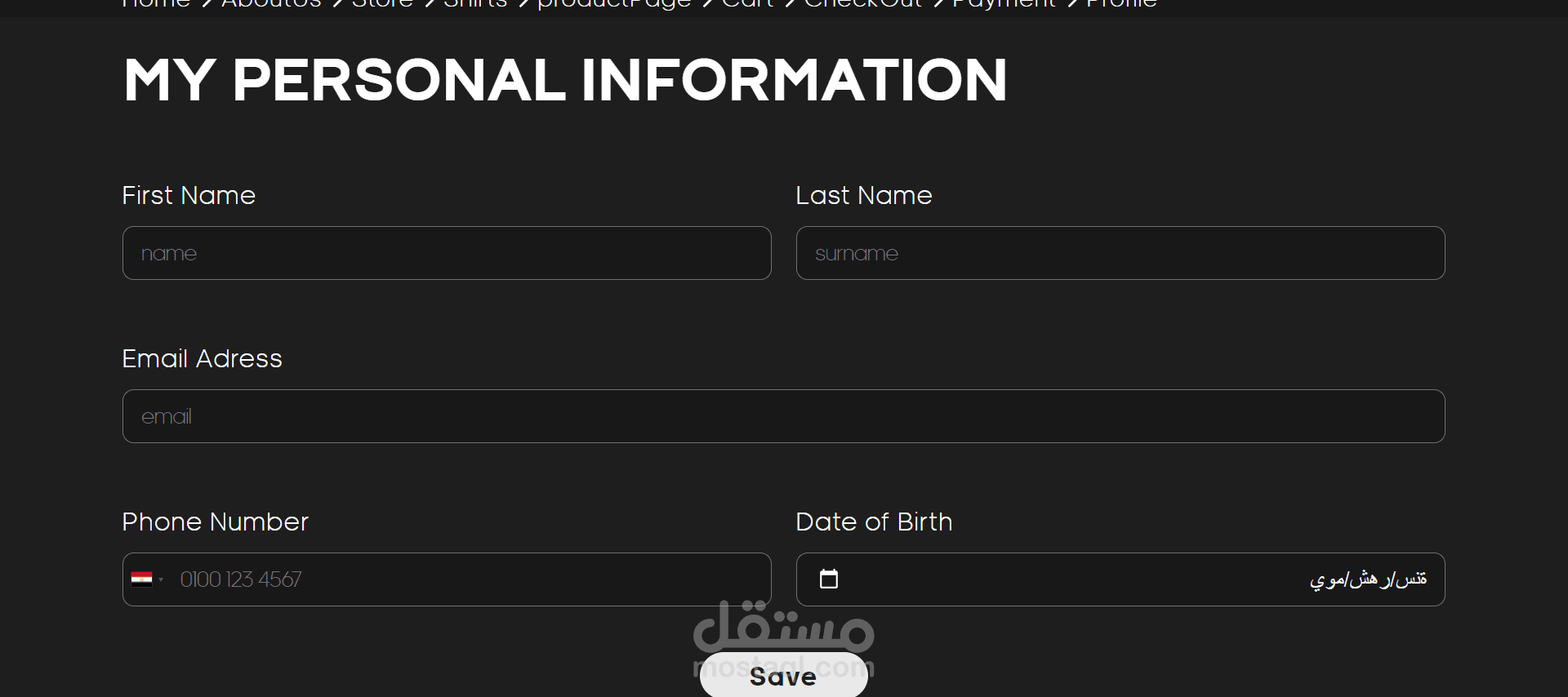Image resolution: width=1568 pixels, height=697 pixels.
Task: Select the Payment breadcrumb link
Action: pos(1004,3)
